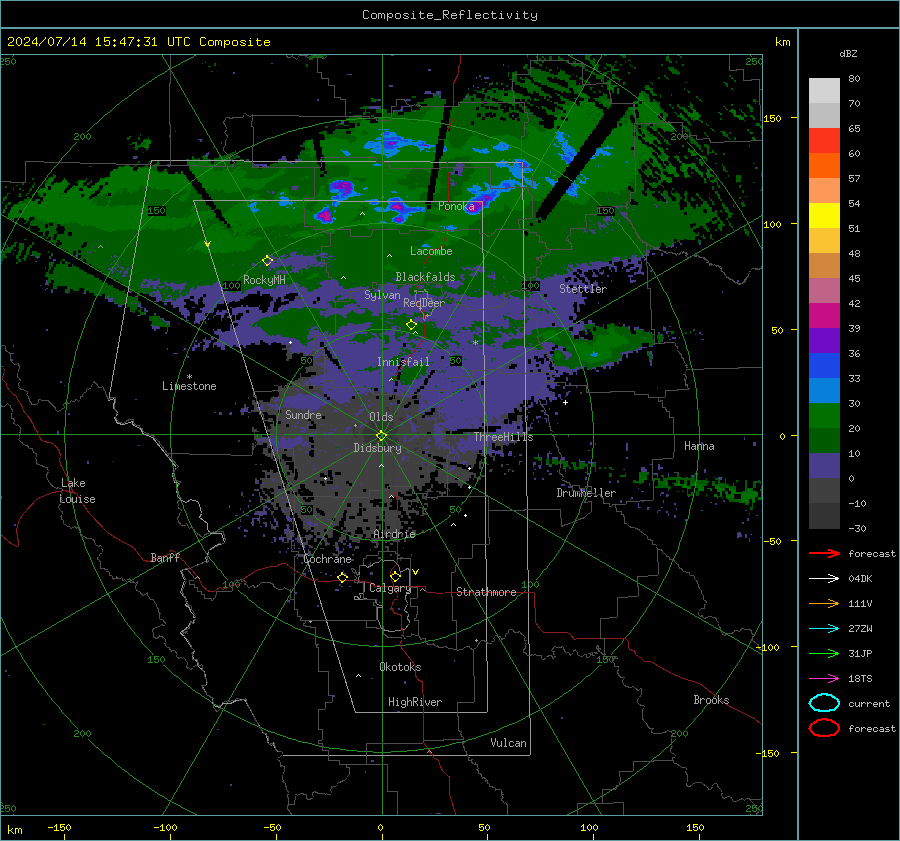This screenshot has width=900, height=841.
Task: Select the orange 111V arrow legend icon
Action: pyautogui.click(x=824, y=603)
